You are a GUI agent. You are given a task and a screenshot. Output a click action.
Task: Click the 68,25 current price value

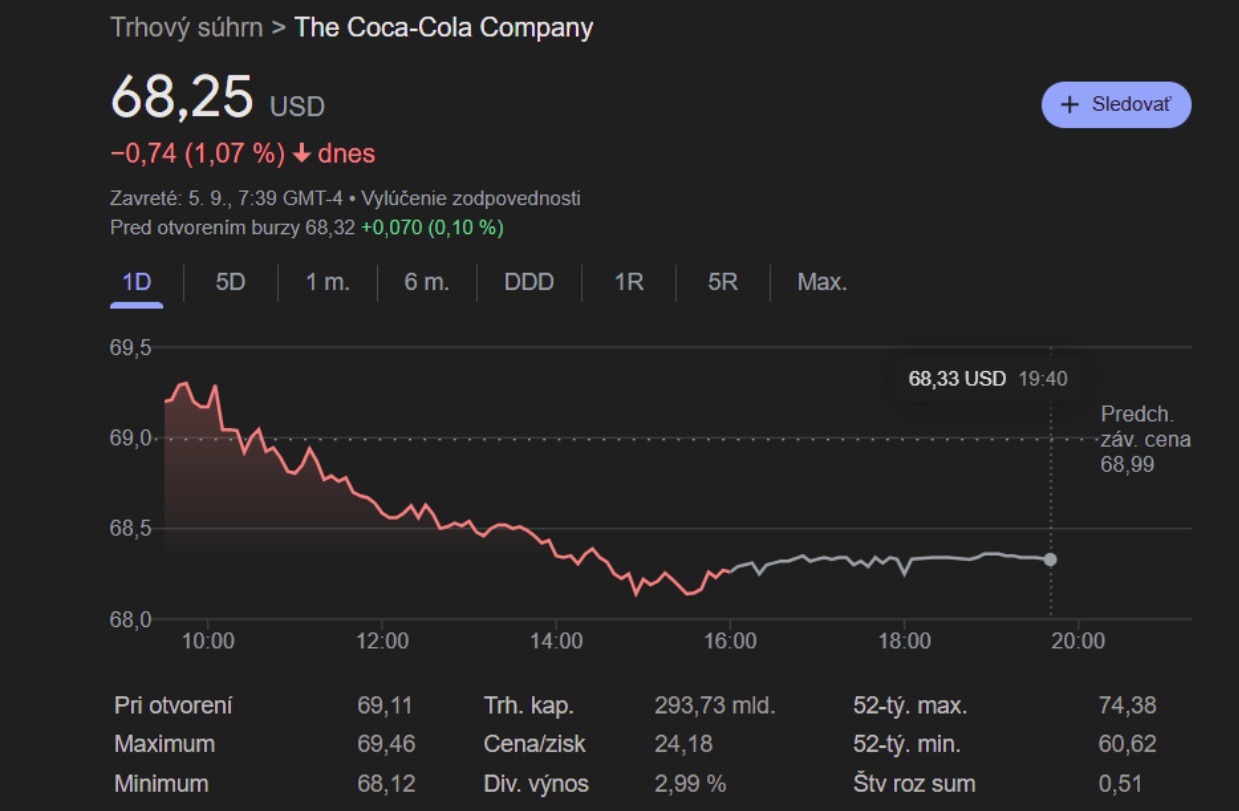pos(182,97)
